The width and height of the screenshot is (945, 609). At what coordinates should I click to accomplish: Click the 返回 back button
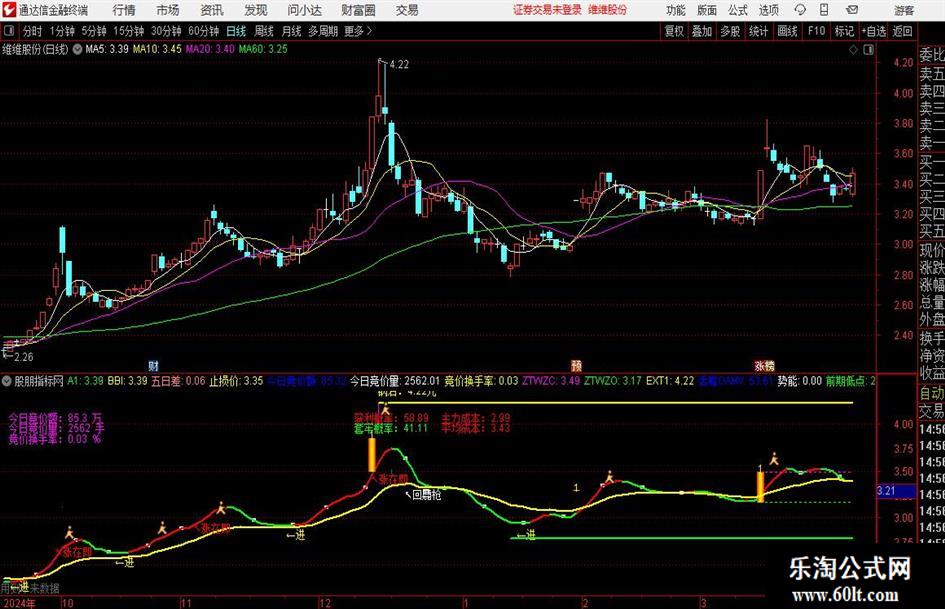coord(902,31)
